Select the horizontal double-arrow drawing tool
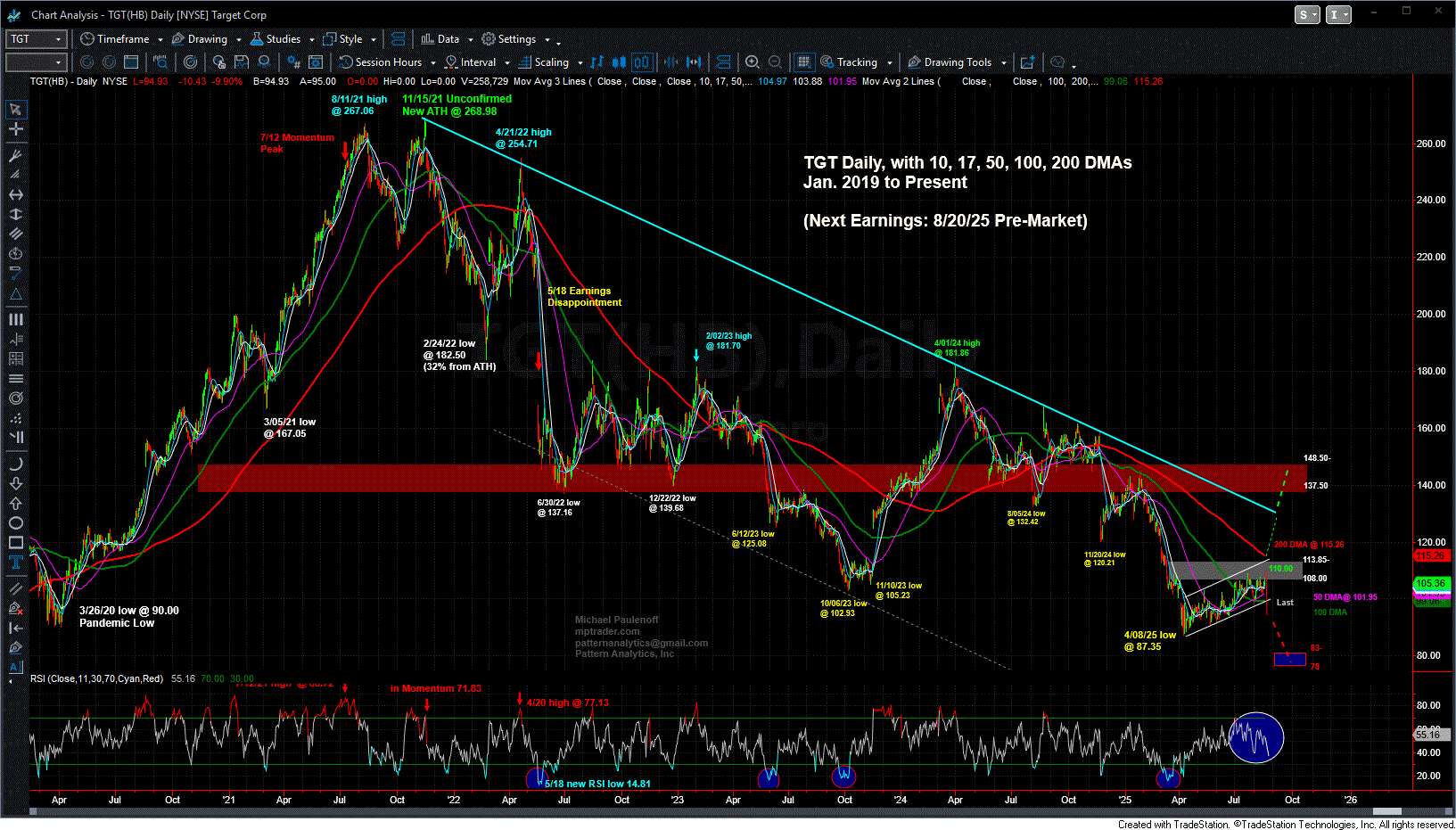The width and height of the screenshot is (1456, 830). pyautogui.click(x=16, y=194)
